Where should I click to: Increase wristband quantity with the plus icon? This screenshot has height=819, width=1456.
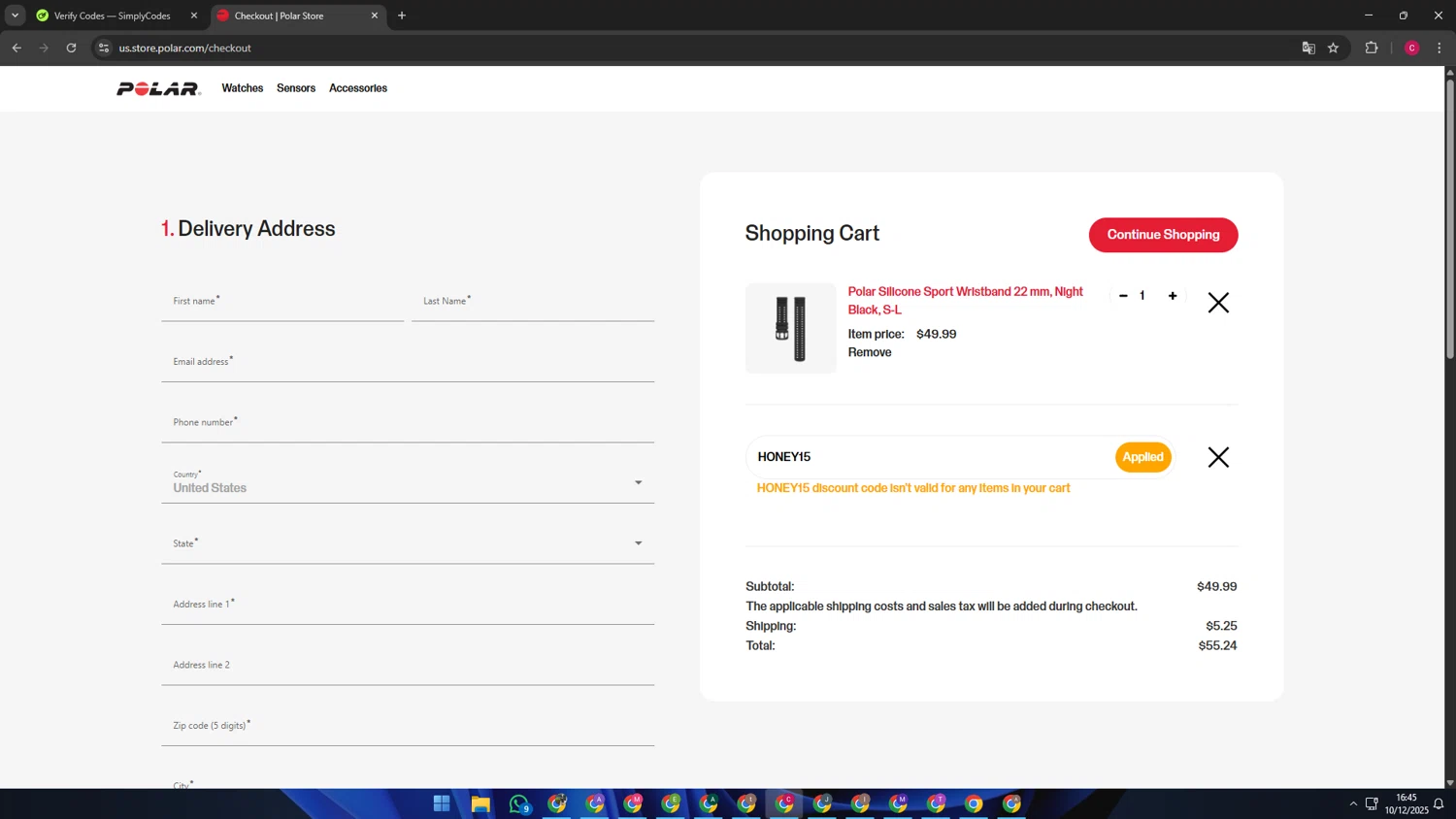tap(1173, 296)
